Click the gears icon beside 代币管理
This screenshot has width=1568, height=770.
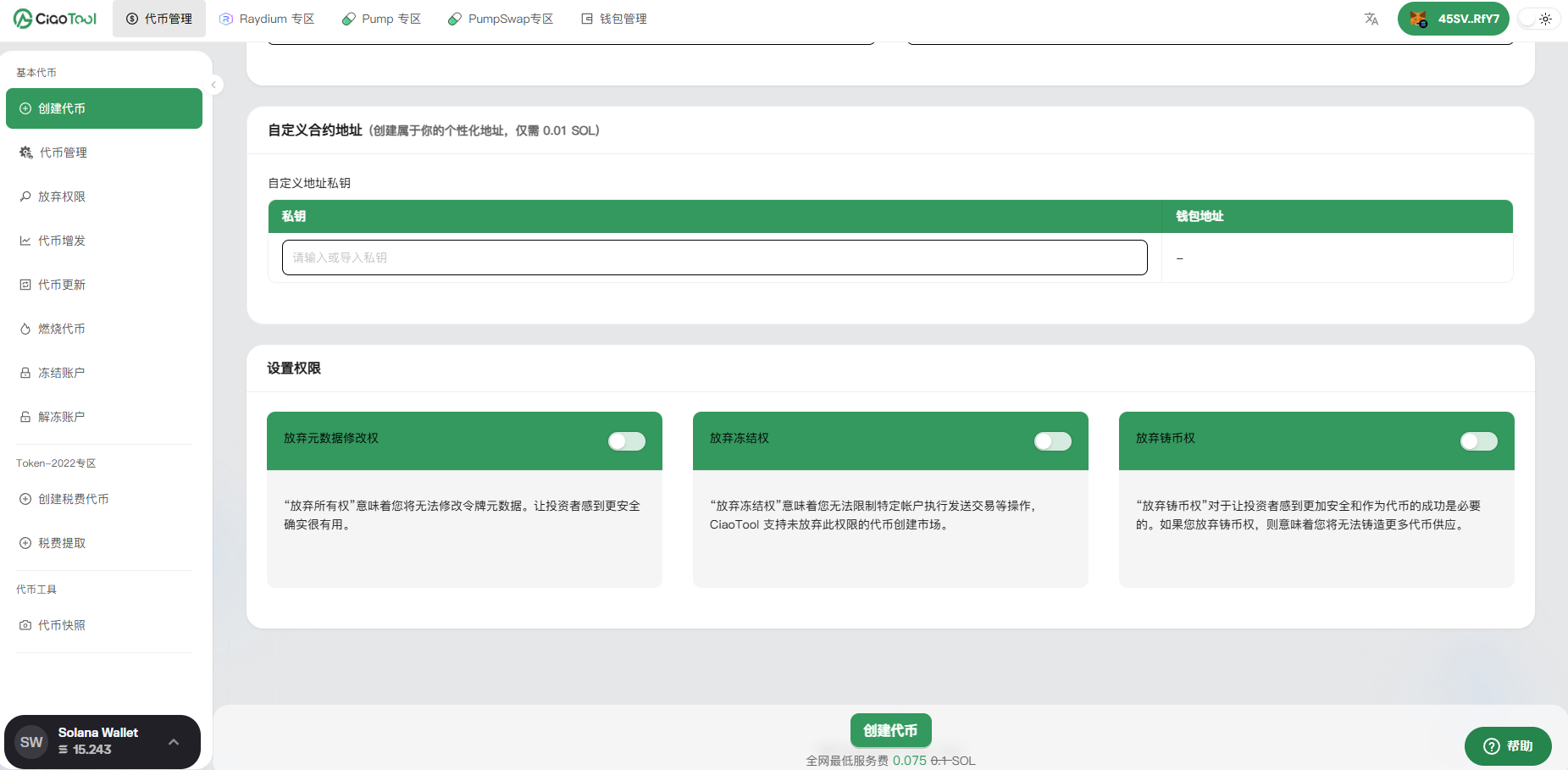click(x=25, y=152)
